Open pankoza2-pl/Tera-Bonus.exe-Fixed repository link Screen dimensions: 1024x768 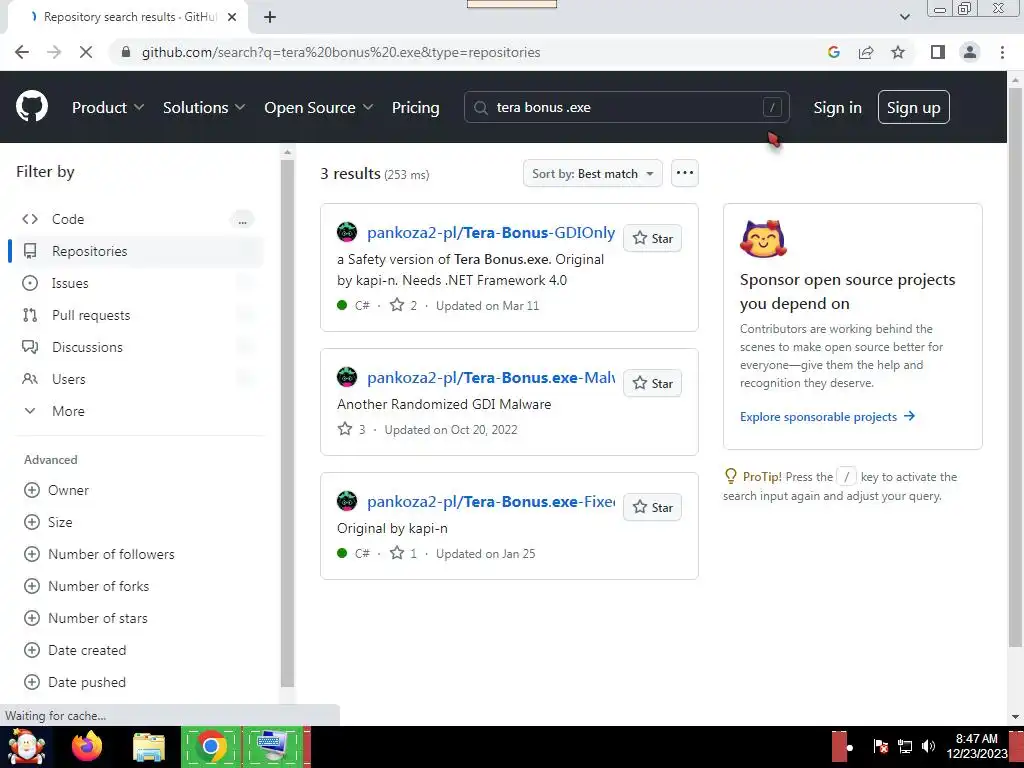coord(490,502)
